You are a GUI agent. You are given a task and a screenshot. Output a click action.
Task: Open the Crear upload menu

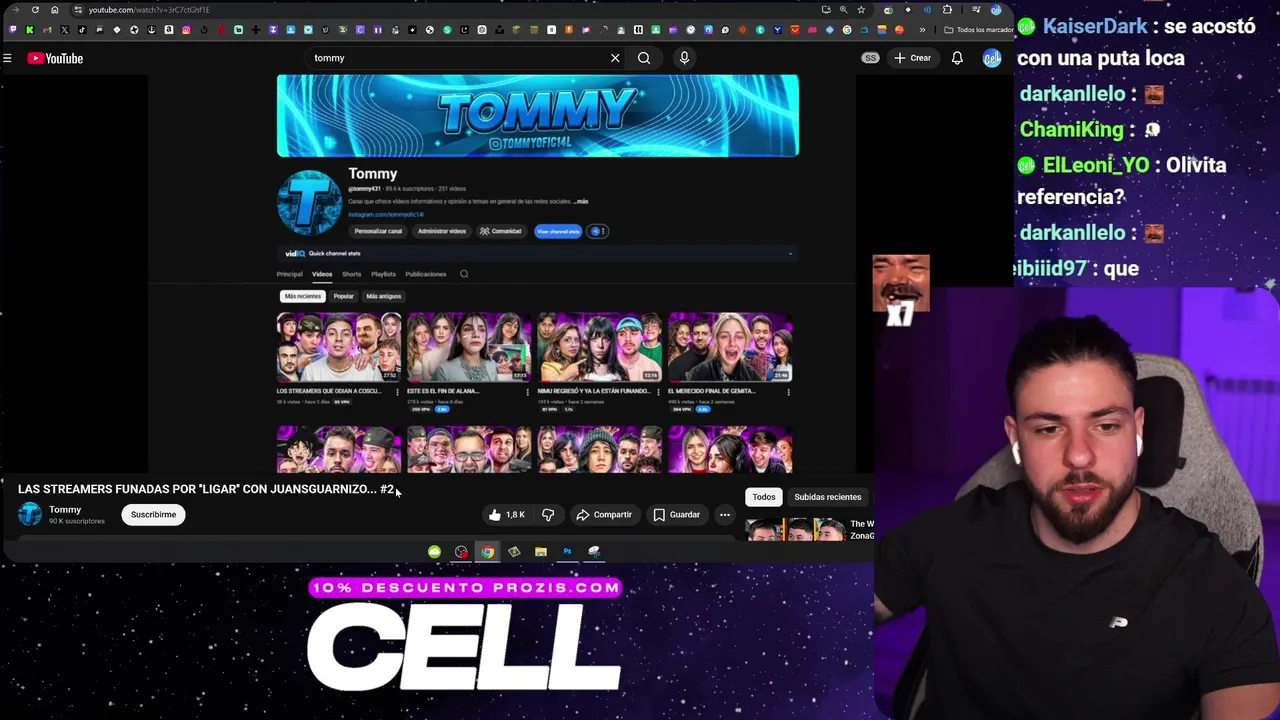[x=912, y=58]
